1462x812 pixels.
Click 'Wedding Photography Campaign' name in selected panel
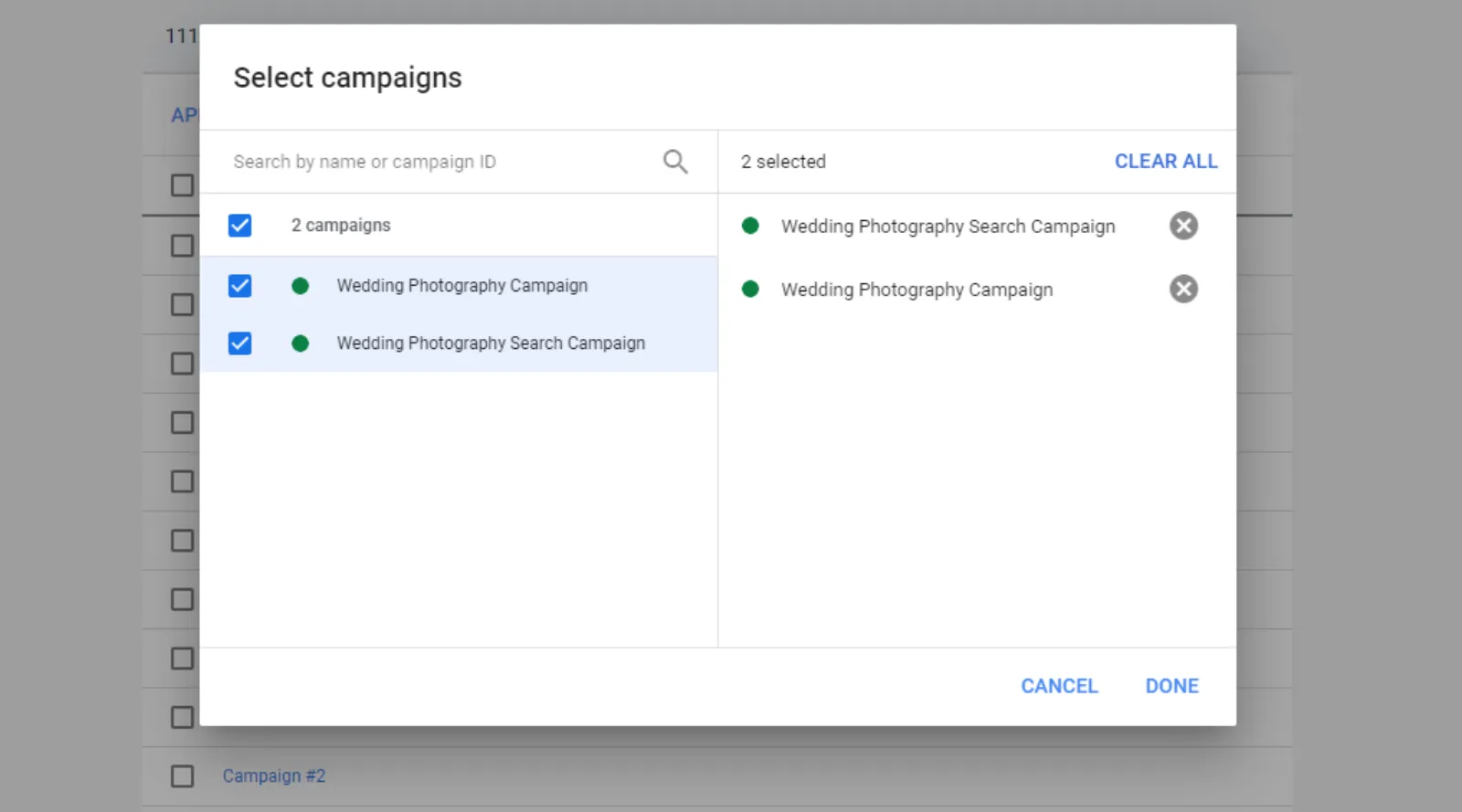916,290
